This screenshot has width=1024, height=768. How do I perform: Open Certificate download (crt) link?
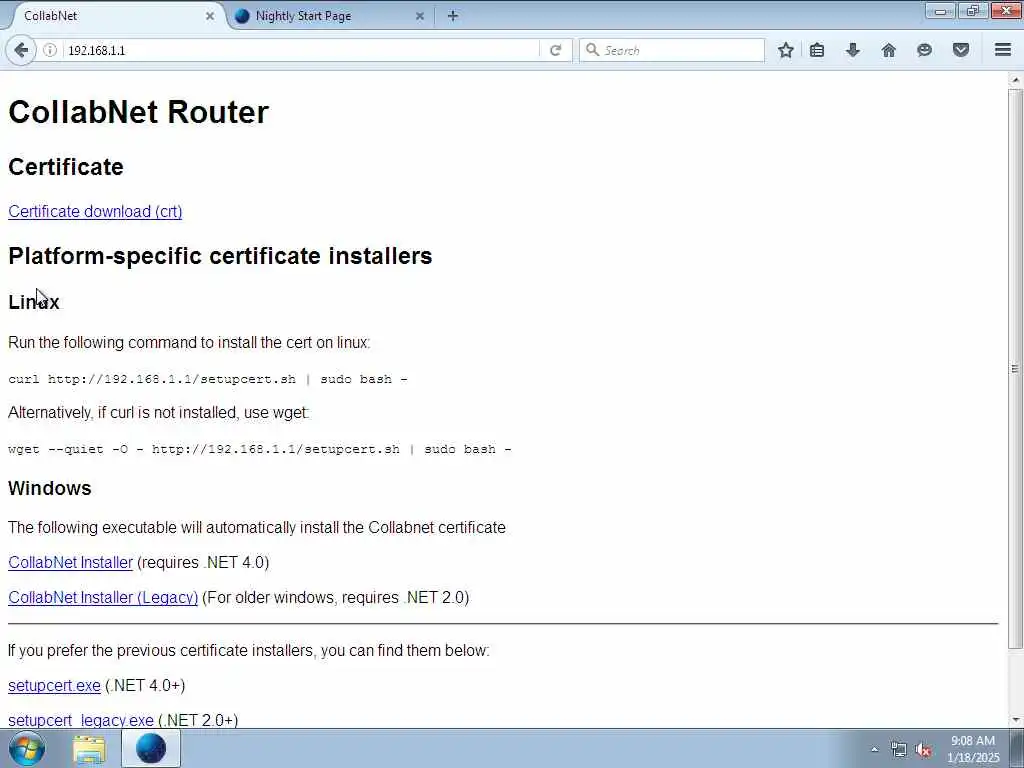point(95,212)
